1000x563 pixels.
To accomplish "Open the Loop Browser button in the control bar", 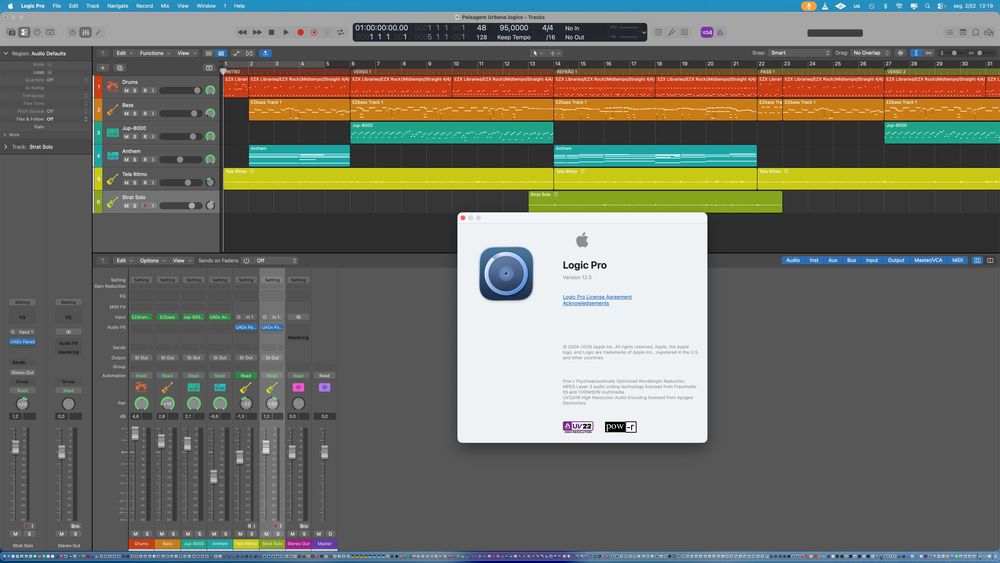I will point(976,33).
